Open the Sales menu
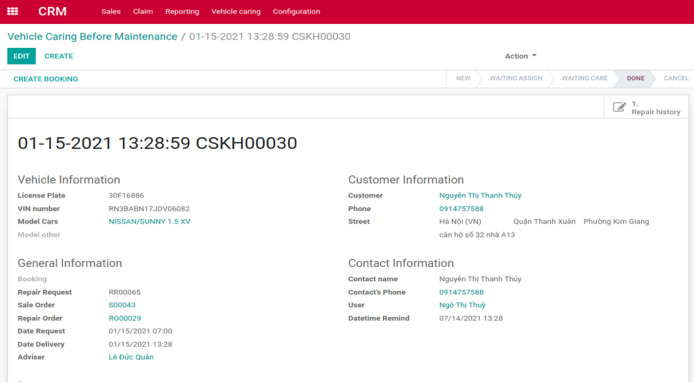The image size is (694, 382). pyautogui.click(x=111, y=12)
